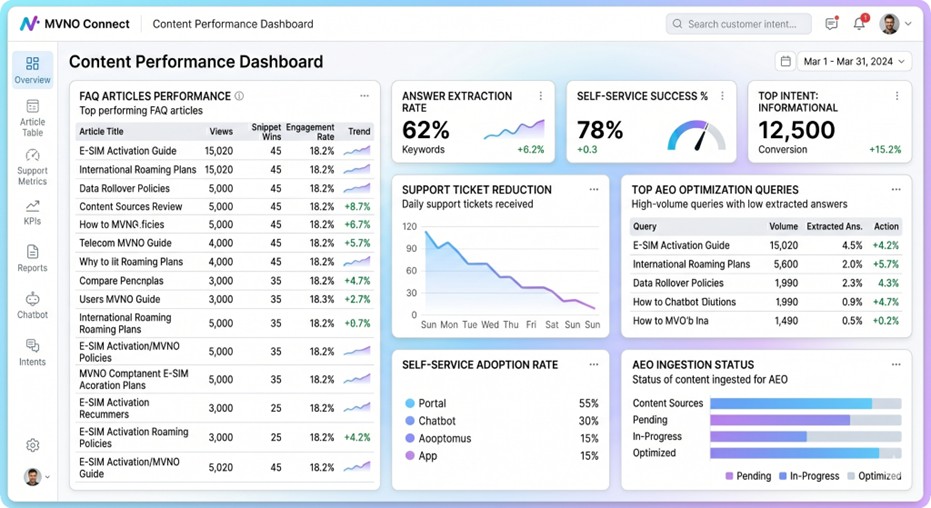Expand the header profile menu chevron
This screenshot has height=508, width=931.
pyautogui.click(x=908, y=24)
